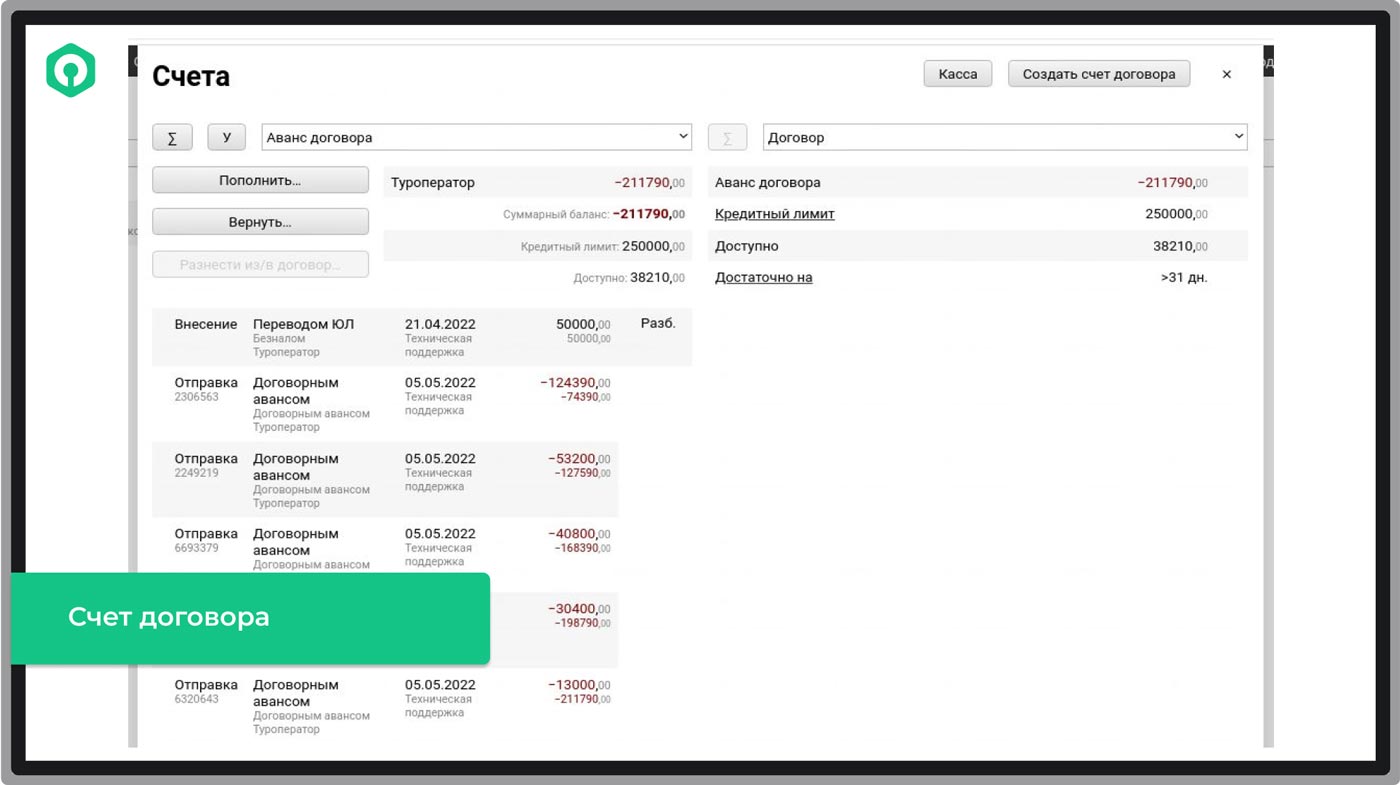
Task: Click the green Level.Travel logo
Action: click(70, 71)
